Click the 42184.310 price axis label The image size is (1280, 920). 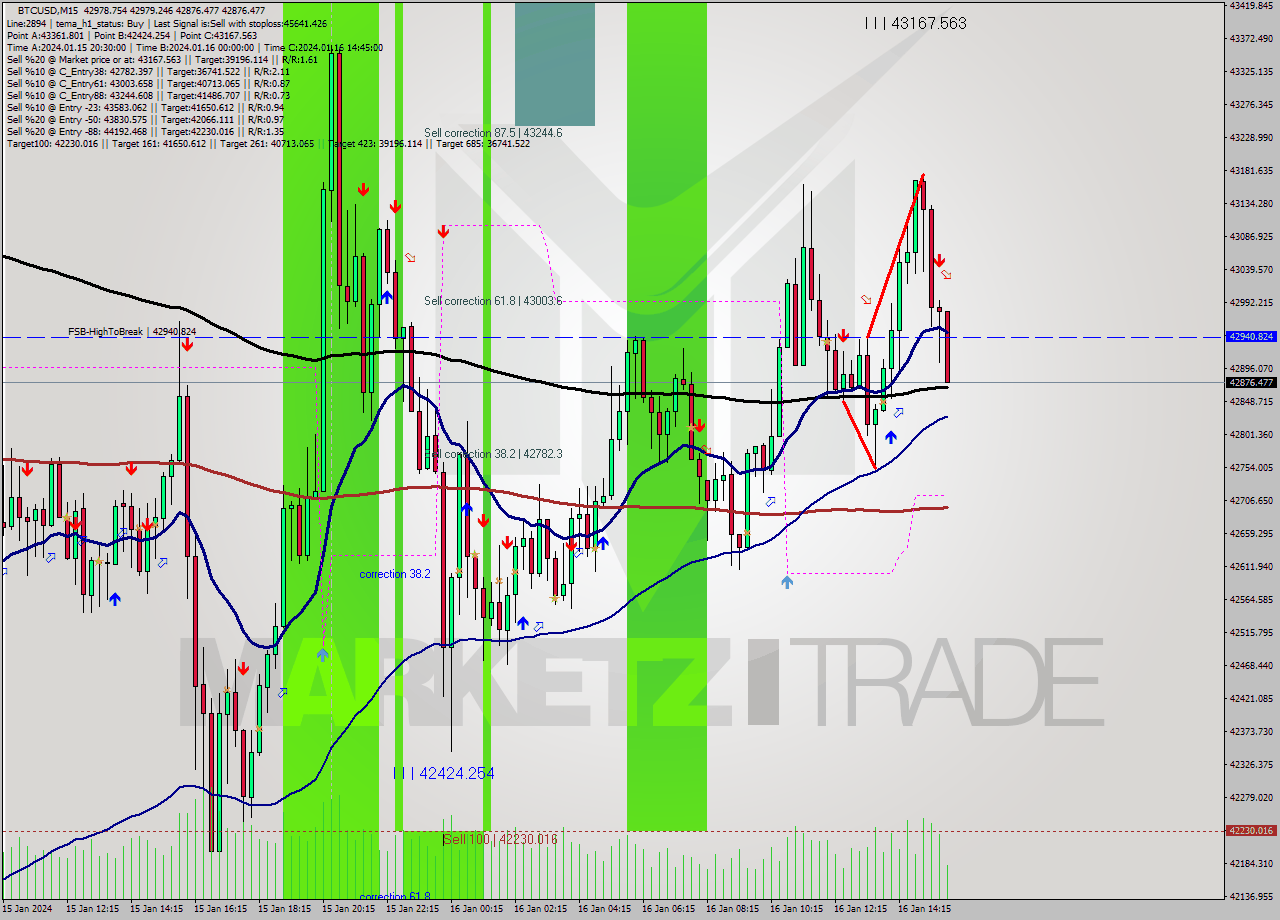pyautogui.click(x=1251, y=863)
